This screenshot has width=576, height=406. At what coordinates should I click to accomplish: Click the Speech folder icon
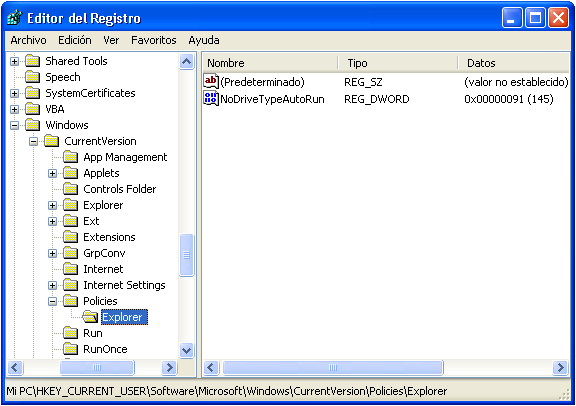pyautogui.click(x=33, y=77)
